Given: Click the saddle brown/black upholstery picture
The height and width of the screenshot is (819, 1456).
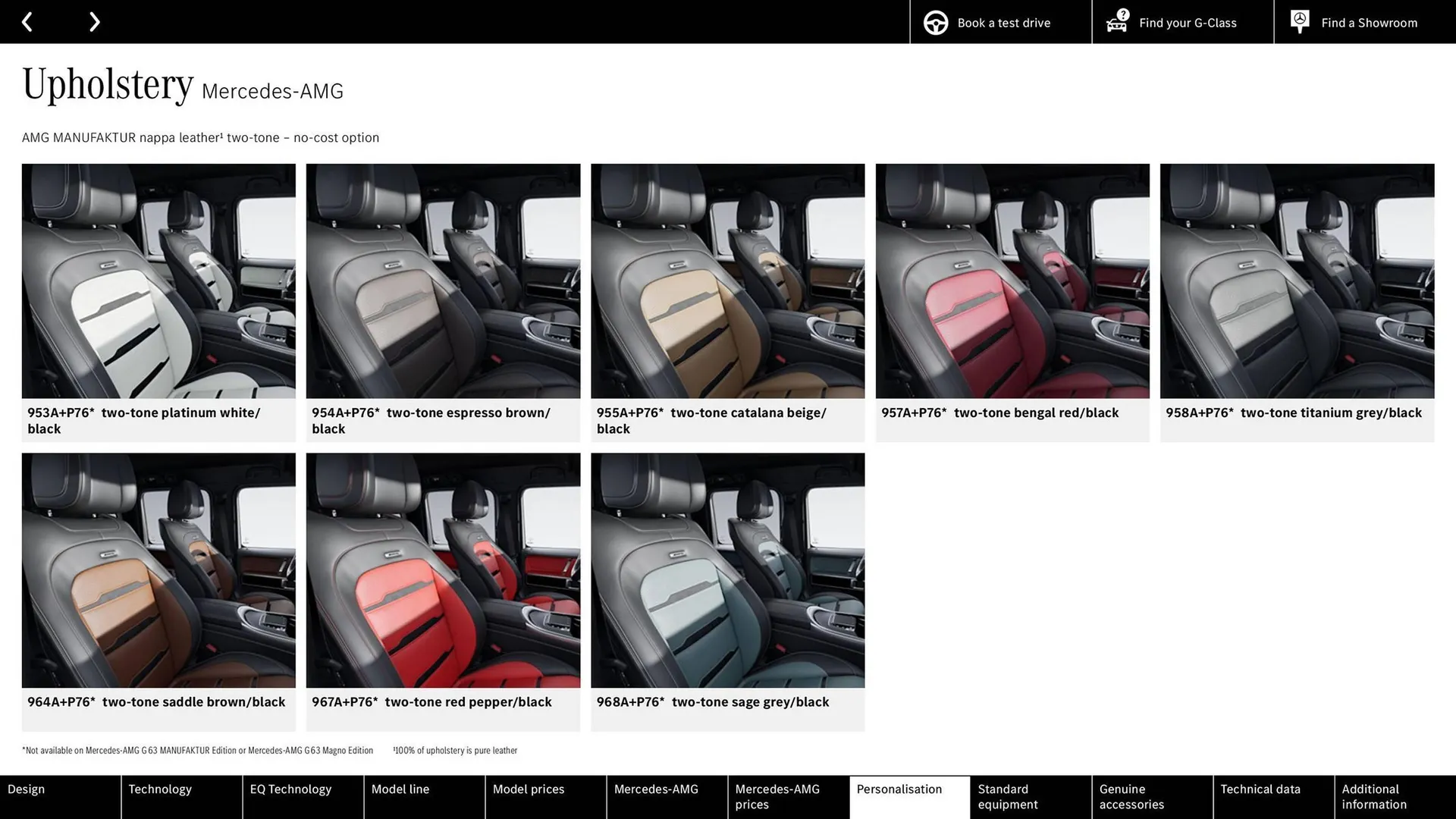Looking at the screenshot, I should pyautogui.click(x=158, y=570).
